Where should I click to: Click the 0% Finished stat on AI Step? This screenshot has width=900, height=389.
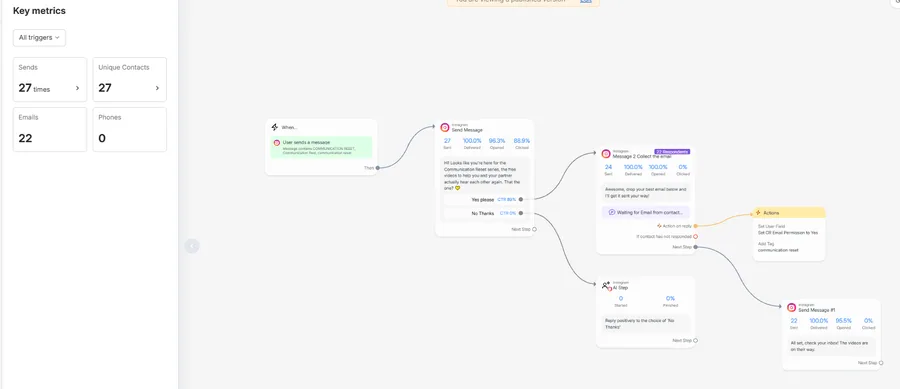click(x=670, y=301)
